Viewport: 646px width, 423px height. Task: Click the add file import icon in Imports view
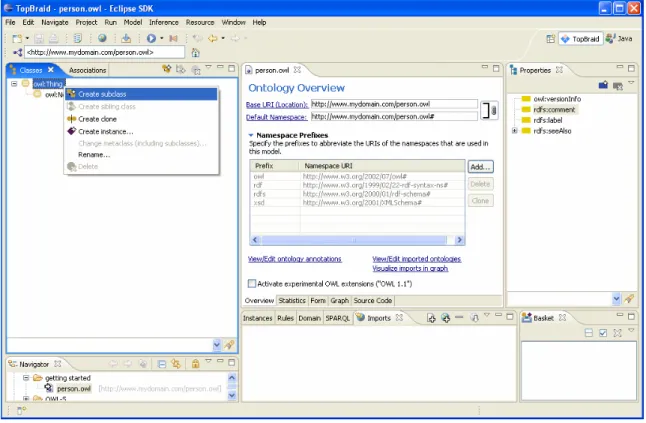pyautogui.click(x=431, y=318)
